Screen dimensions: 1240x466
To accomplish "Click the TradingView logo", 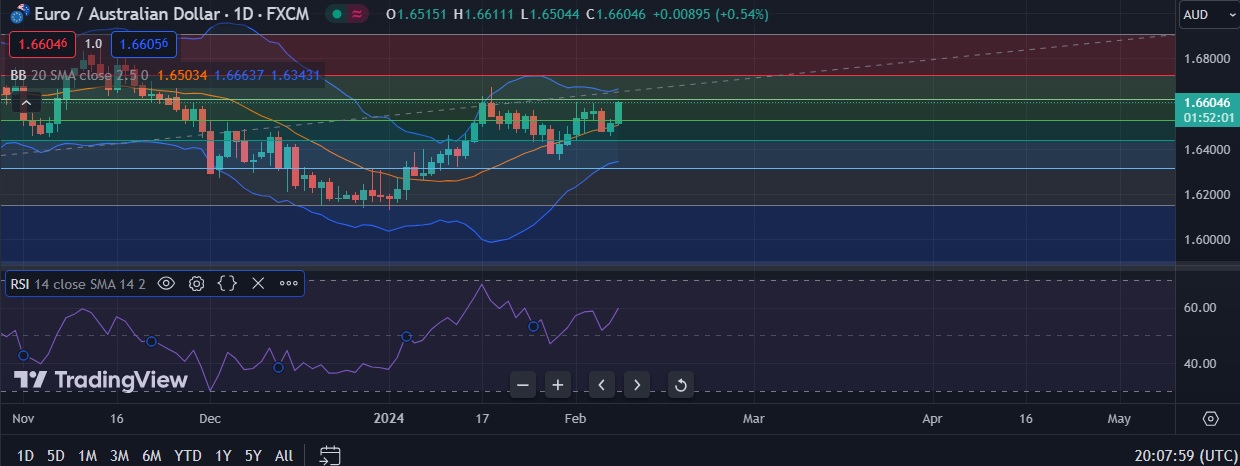I will tap(100, 380).
